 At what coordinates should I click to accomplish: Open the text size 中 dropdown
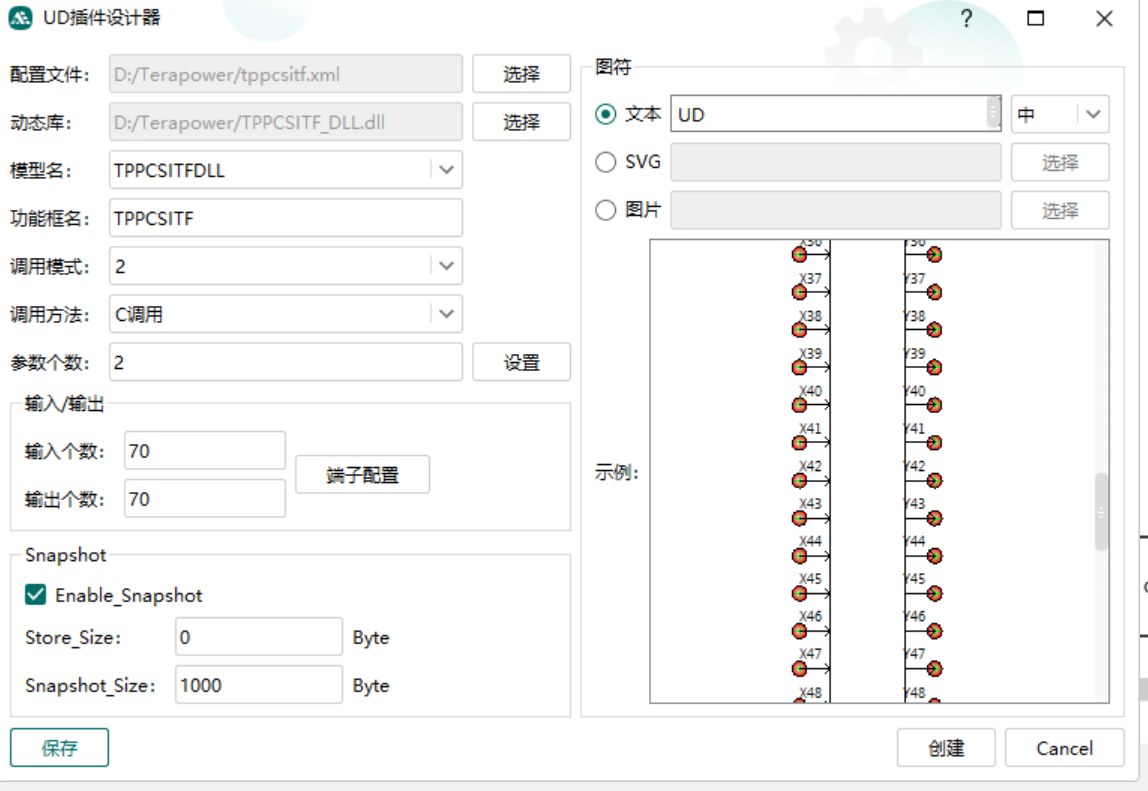[x=1092, y=114]
